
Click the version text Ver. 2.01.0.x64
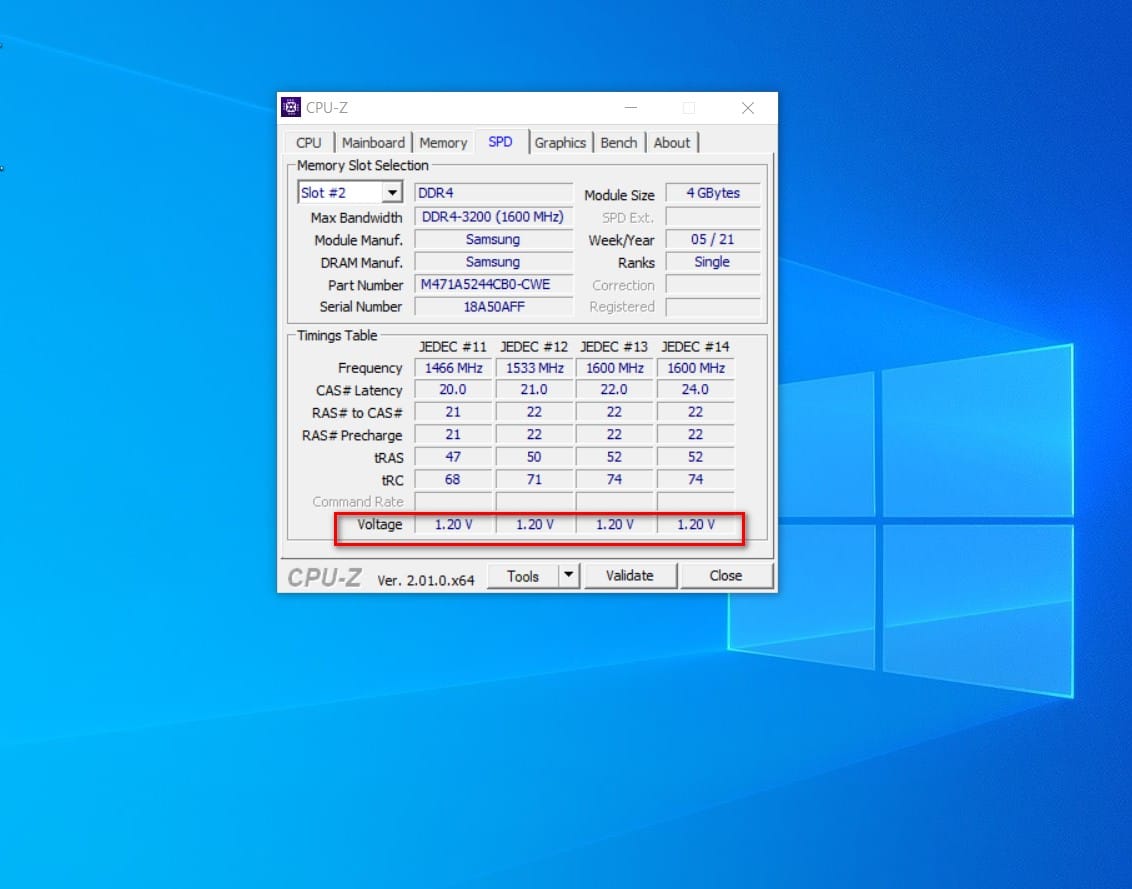coord(426,580)
